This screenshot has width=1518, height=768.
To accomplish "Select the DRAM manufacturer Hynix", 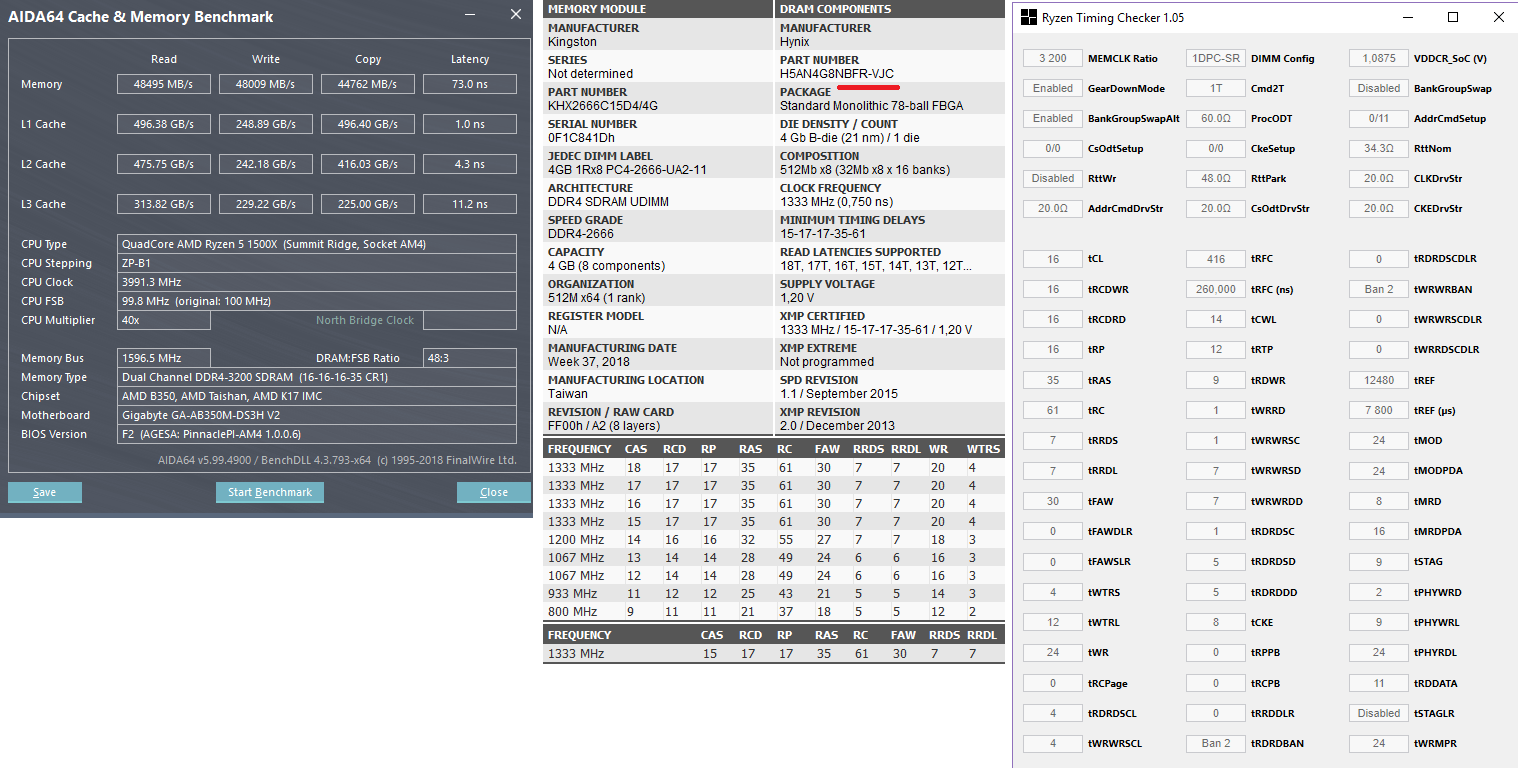I will click(796, 42).
